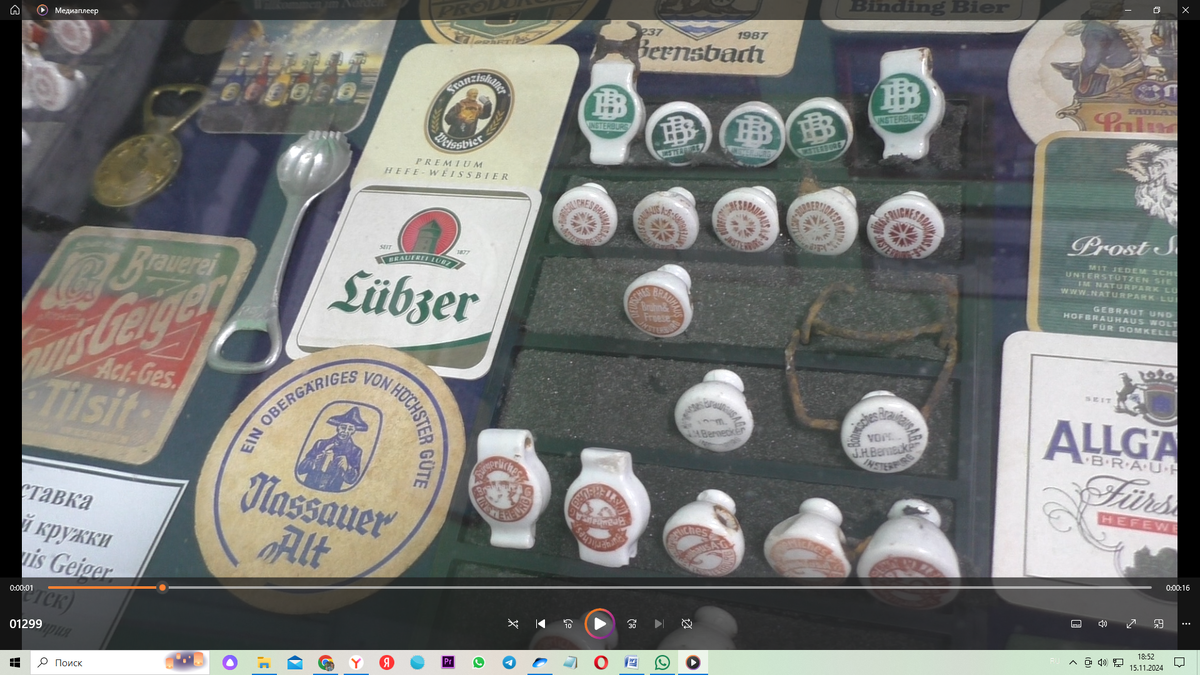Skip back 10 seconds
The image size is (1200, 675).
tap(568, 623)
